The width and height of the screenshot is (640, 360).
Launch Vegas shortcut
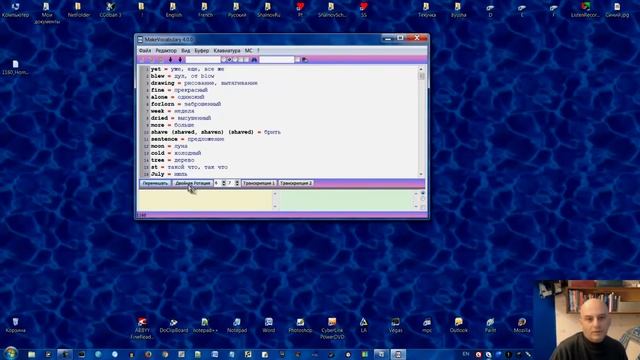pyautogui.click(x=395, y=325)
